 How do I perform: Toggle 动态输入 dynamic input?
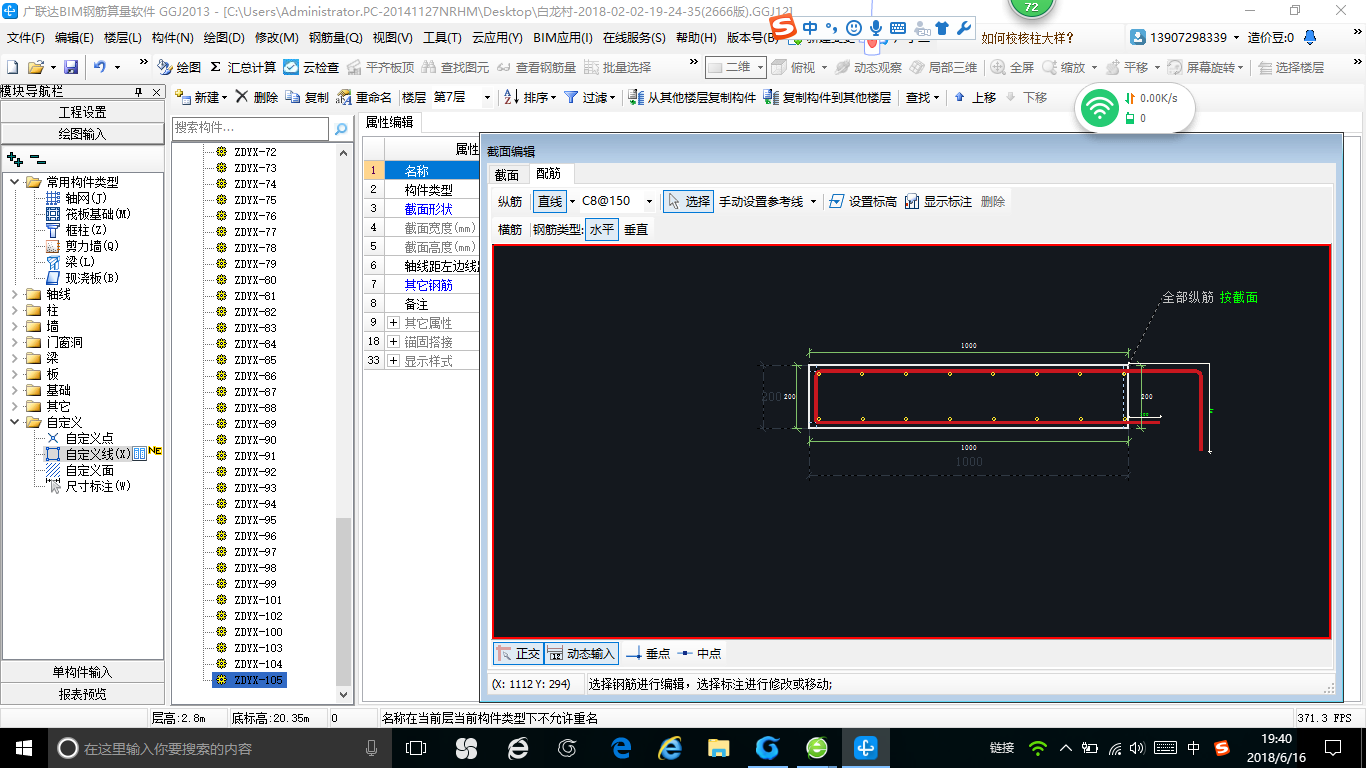(581, 653)
